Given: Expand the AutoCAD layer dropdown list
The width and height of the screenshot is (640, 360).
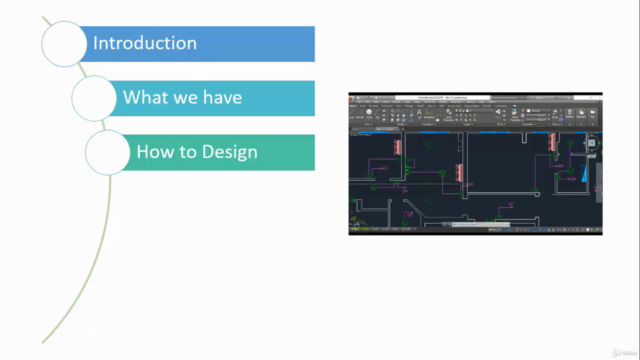Looking at the screenshot, I should pos(474,111).
